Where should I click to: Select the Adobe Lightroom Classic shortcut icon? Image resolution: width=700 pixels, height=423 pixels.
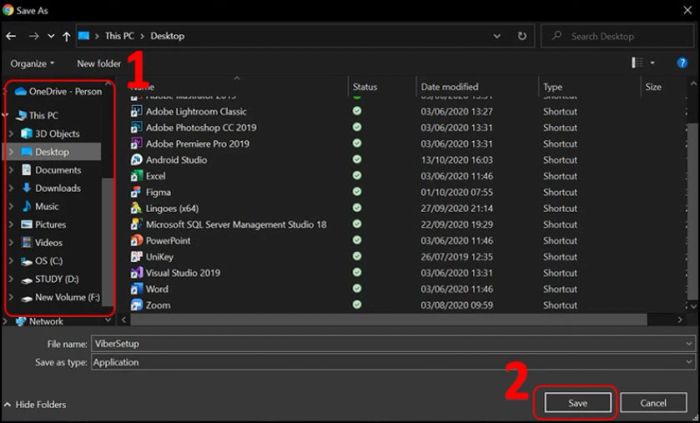(x=136, y=112)
